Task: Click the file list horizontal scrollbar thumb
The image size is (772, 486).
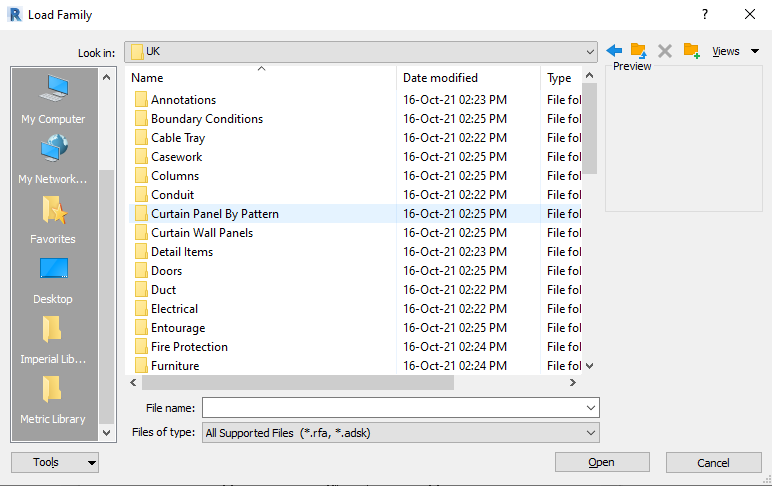Action: coord(298,383)
